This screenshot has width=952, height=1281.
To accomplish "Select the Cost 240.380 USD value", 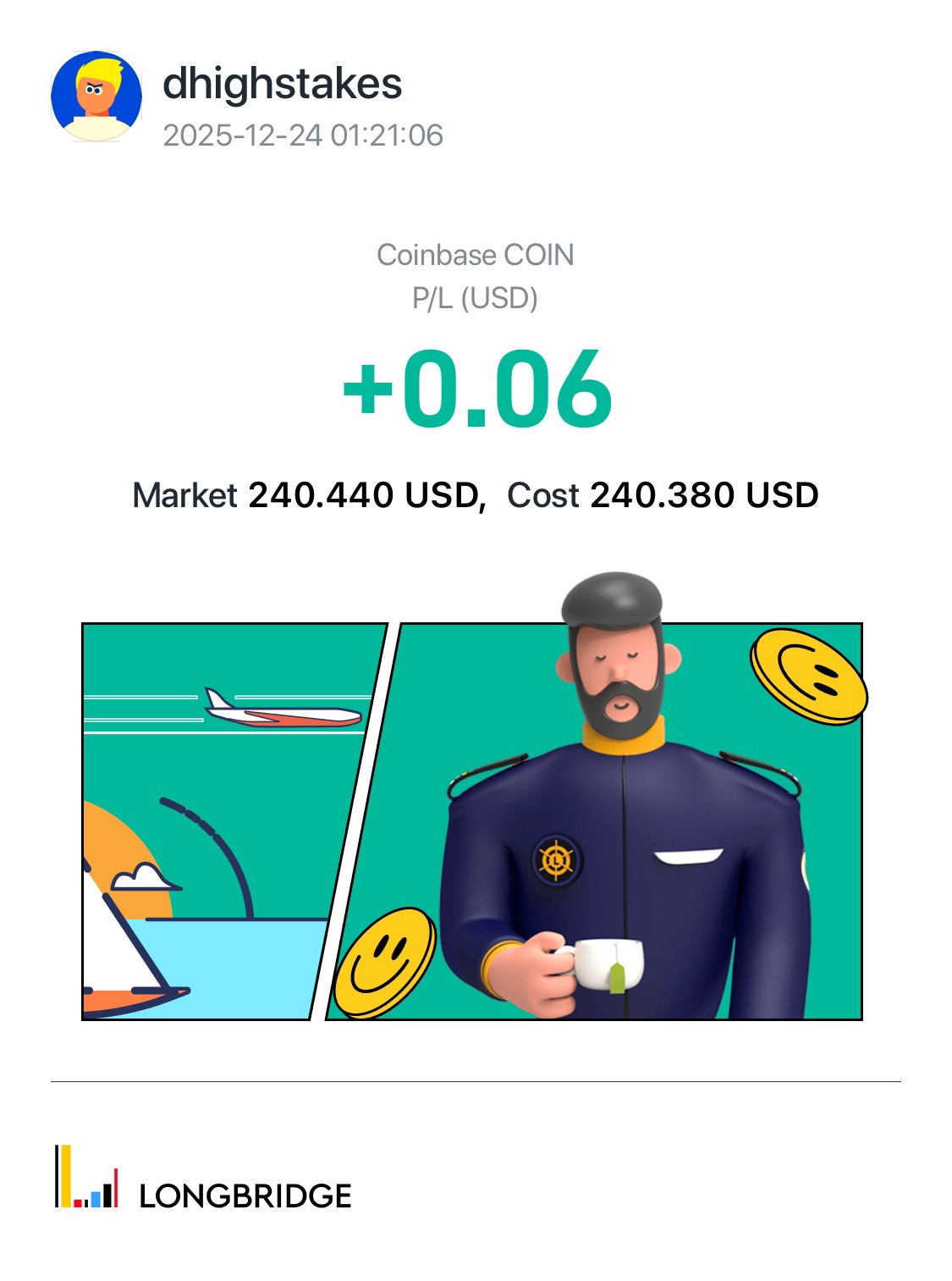I will tap(663, 495).
